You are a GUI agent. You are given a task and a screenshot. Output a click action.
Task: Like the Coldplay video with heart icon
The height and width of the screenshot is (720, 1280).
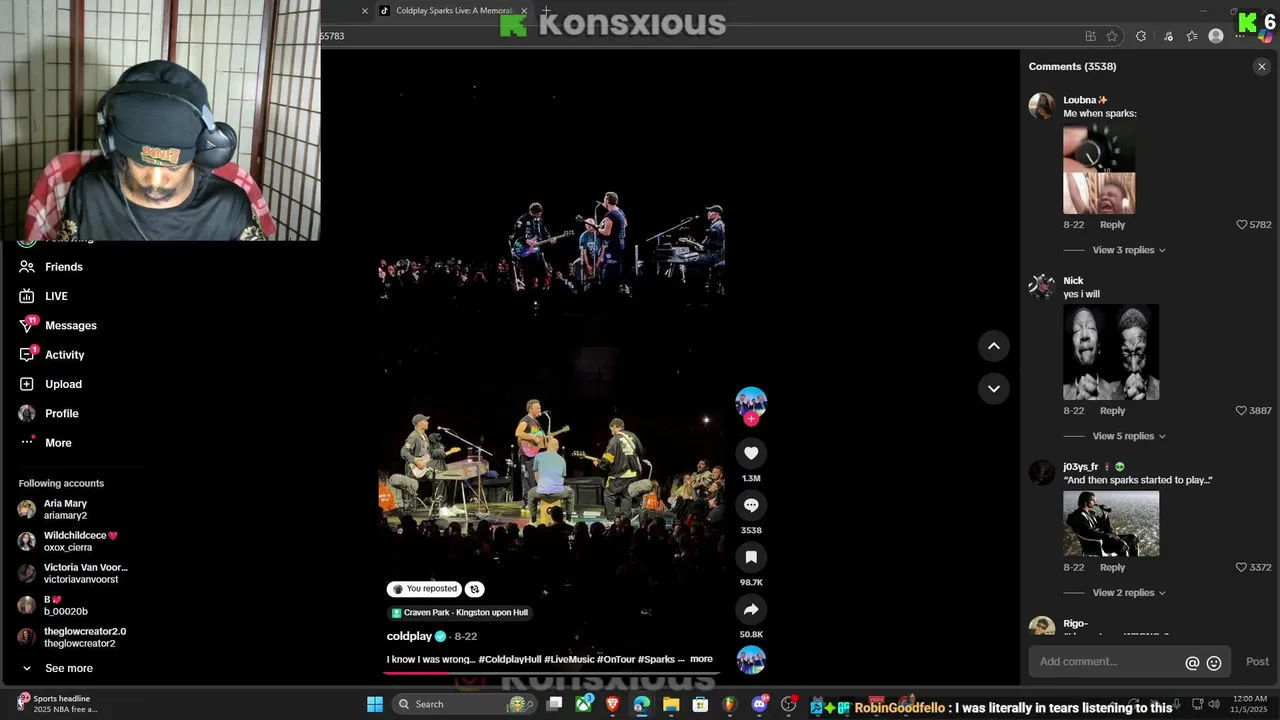click(x=751, y=453)
